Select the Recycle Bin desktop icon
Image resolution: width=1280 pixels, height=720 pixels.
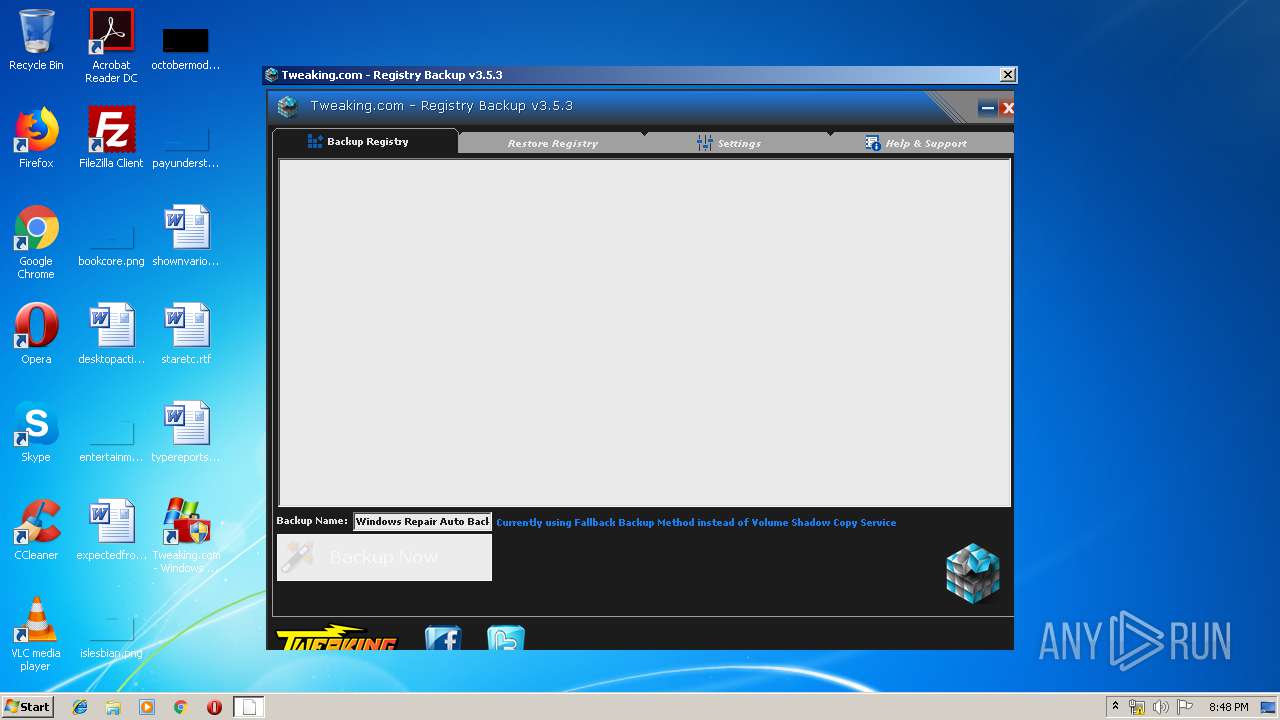coord(36,41)
